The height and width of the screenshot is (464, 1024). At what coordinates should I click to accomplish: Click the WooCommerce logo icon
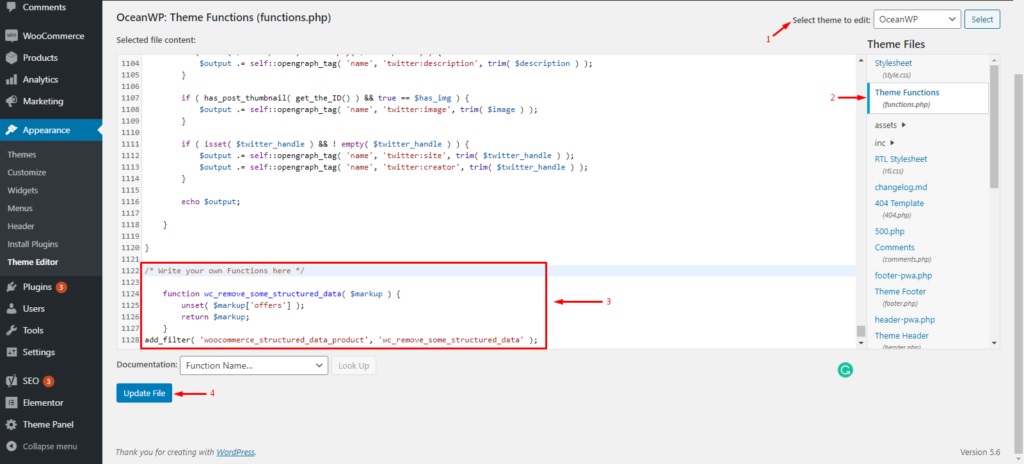coord(11,36)
